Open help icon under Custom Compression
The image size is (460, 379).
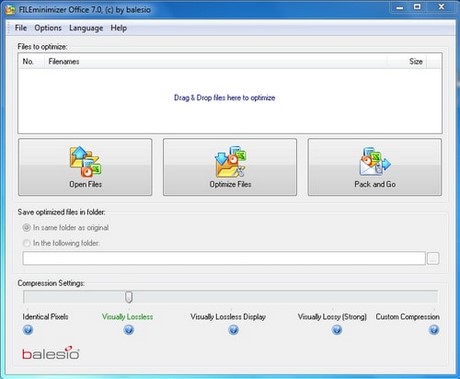click(x=434, y=330)
